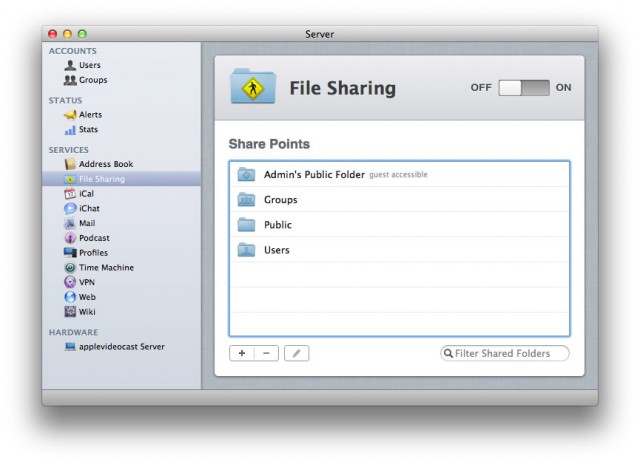Select the Address Book service icon
This screenshot has height=464, width=640.
[70, 164]
